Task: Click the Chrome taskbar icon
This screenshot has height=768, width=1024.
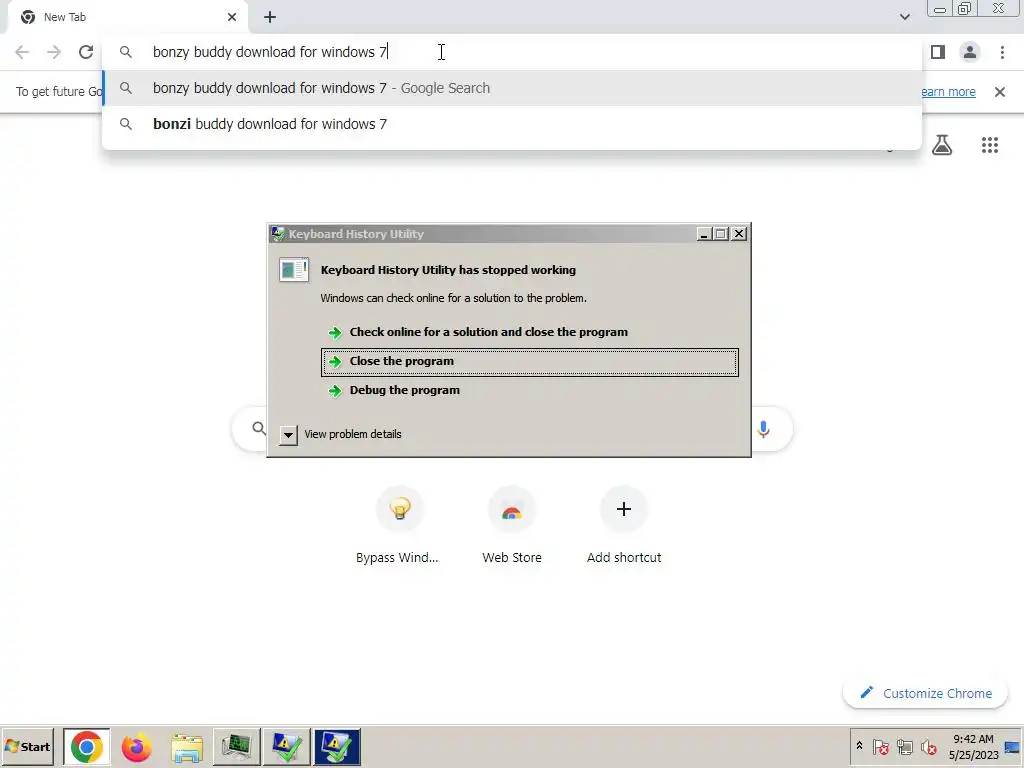Action: pyautogui.click(x=87, y=747)
